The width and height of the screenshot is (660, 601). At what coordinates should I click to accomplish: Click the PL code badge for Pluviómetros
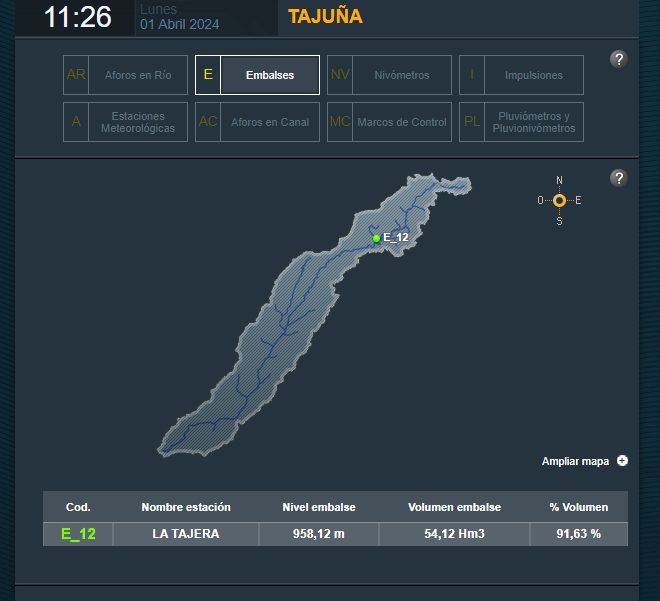point(472,122)
